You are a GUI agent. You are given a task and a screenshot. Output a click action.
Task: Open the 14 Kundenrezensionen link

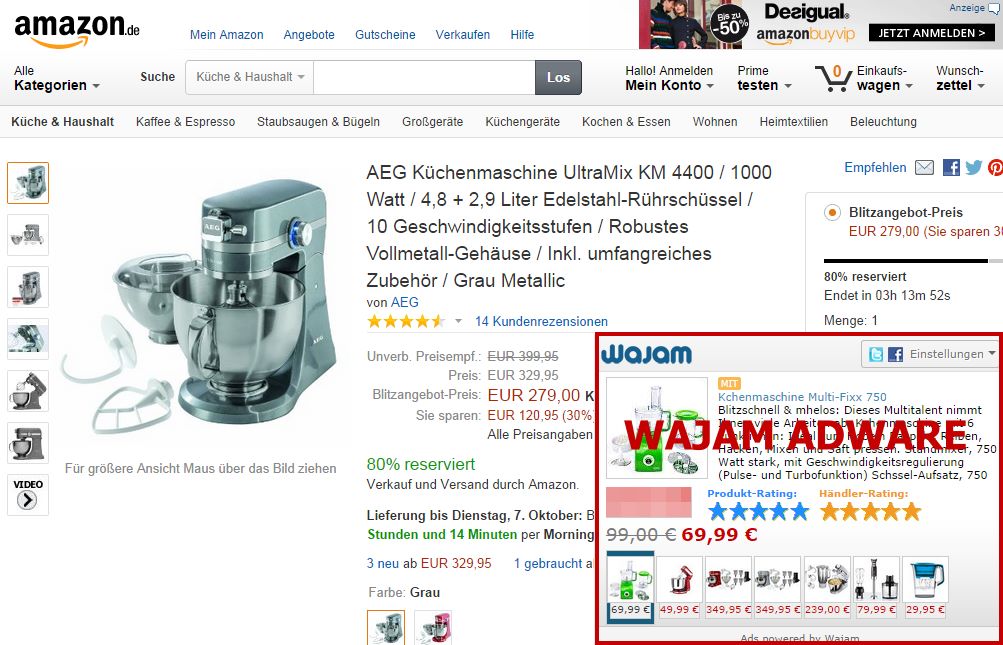click(x=541, y=321)
